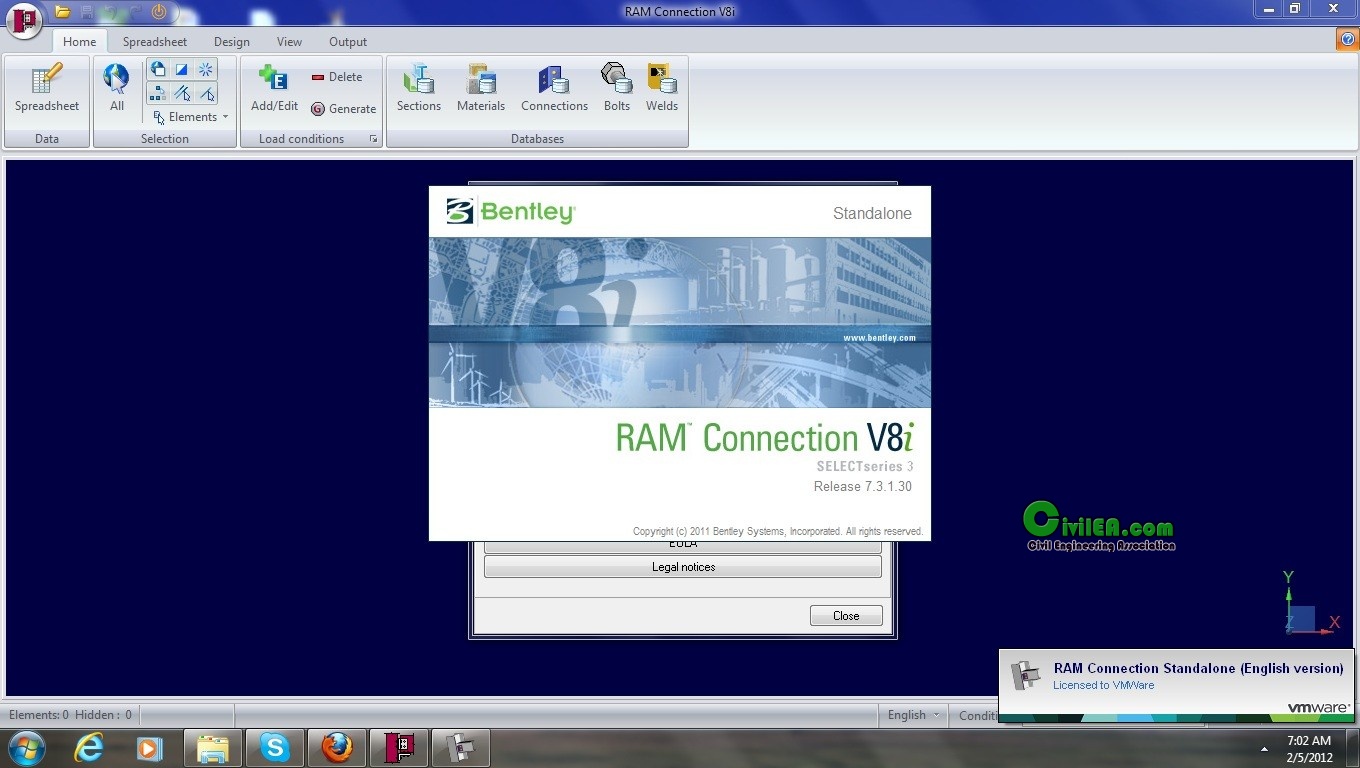Open the View ribbon tab
The height and width of the screenshot is (768, 1360).
[x=289, y=42]
